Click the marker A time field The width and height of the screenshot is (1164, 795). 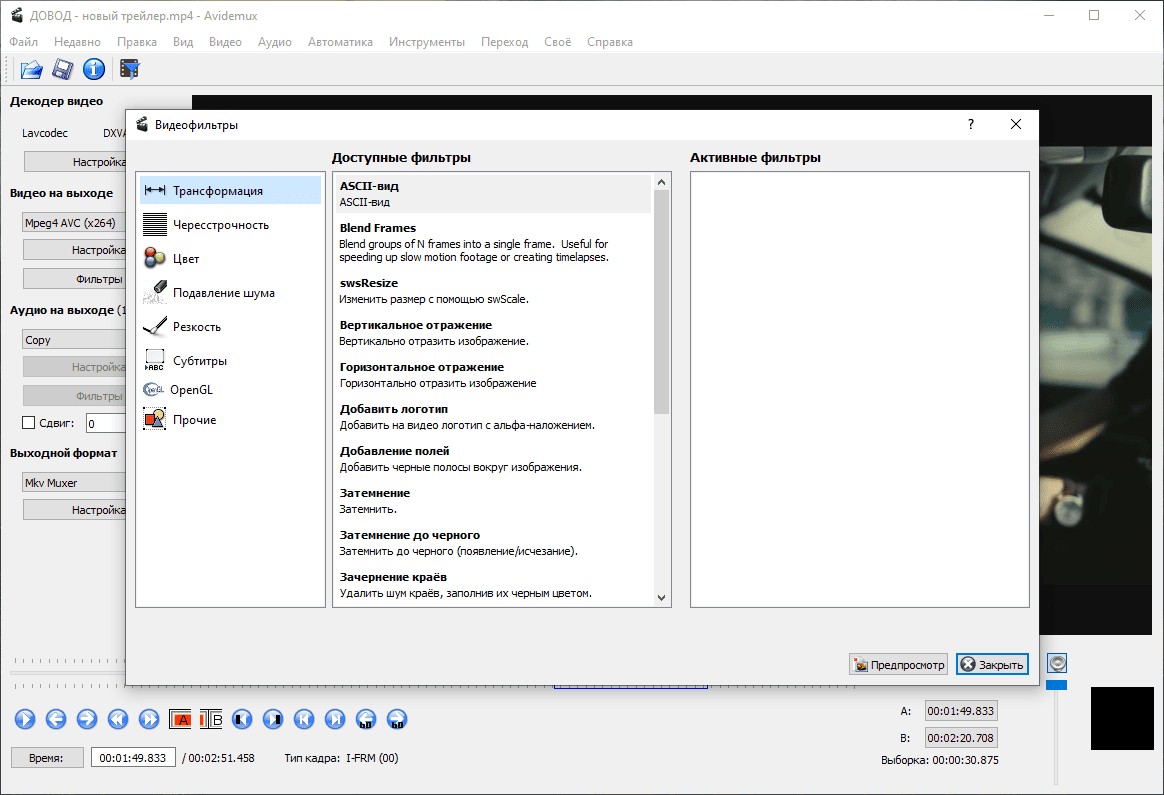[960, 711]
